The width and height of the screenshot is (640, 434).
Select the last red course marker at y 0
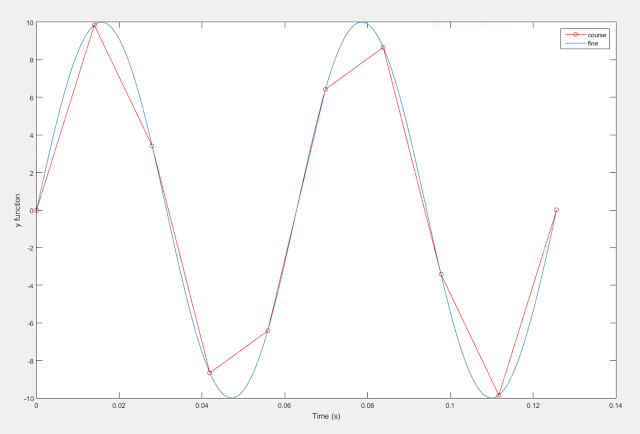click(556, 210)
